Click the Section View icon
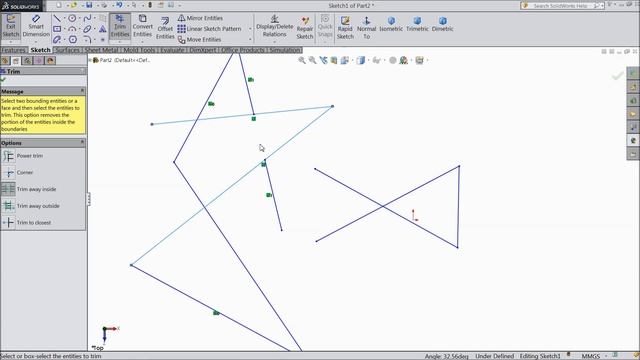The width and height of the screenshot is (640, 360). point(334,60)
